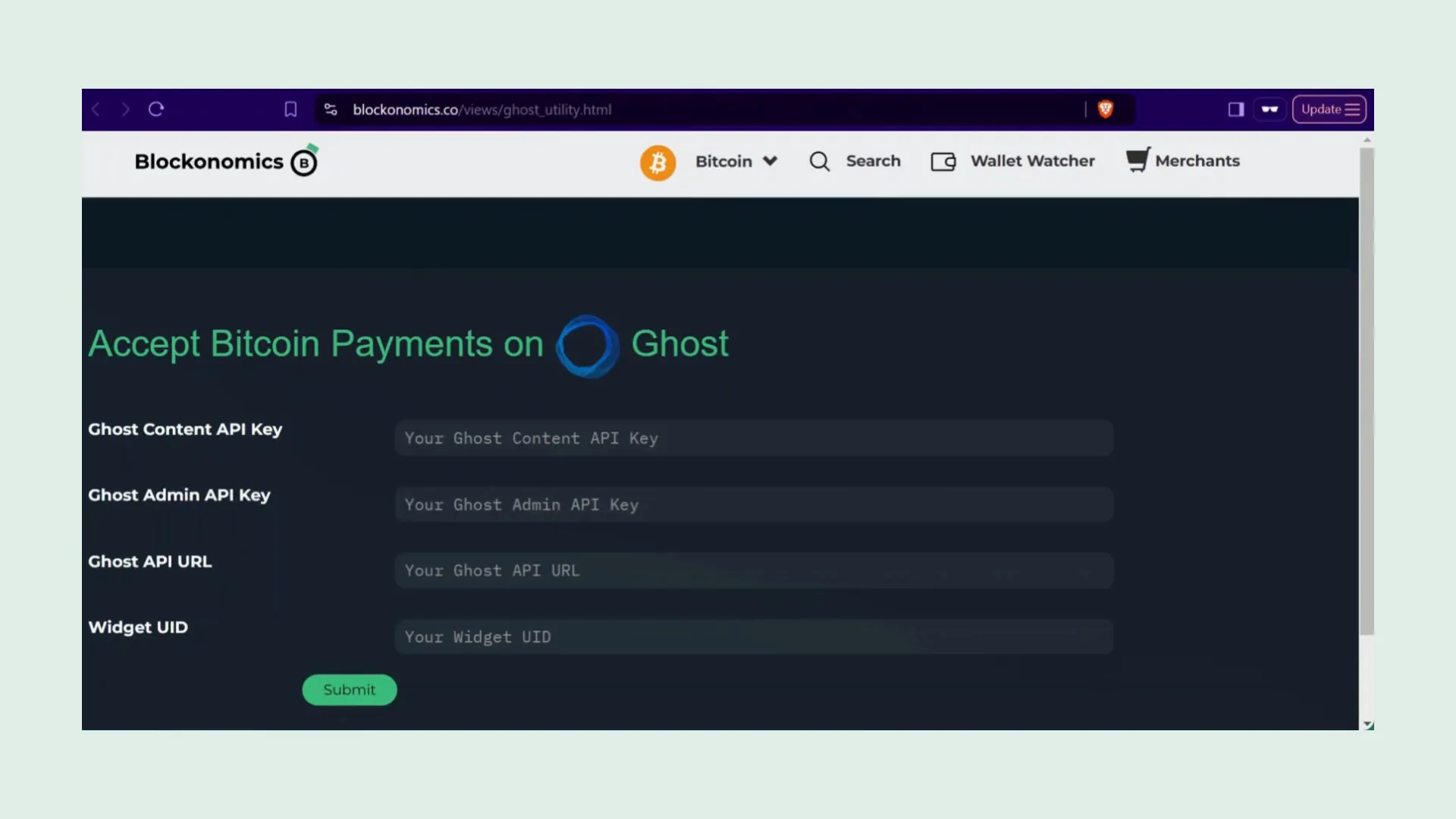Focus the Ghost API URL field
The image size is (1456, 819).
[754, 570]
